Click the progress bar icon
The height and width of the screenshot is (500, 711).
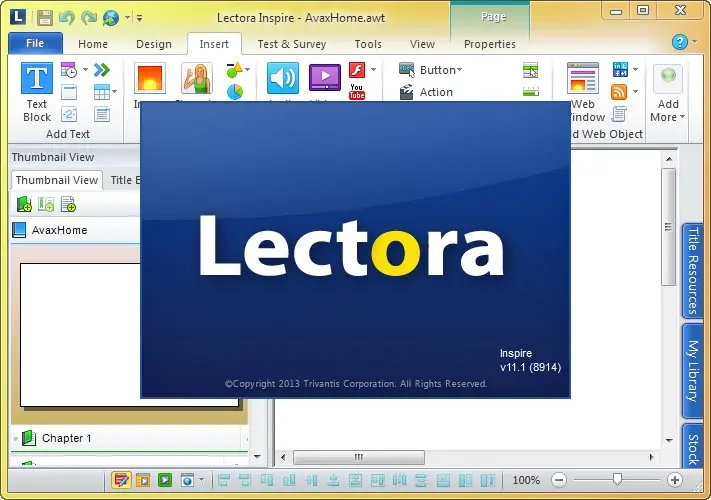pos(531,92)
